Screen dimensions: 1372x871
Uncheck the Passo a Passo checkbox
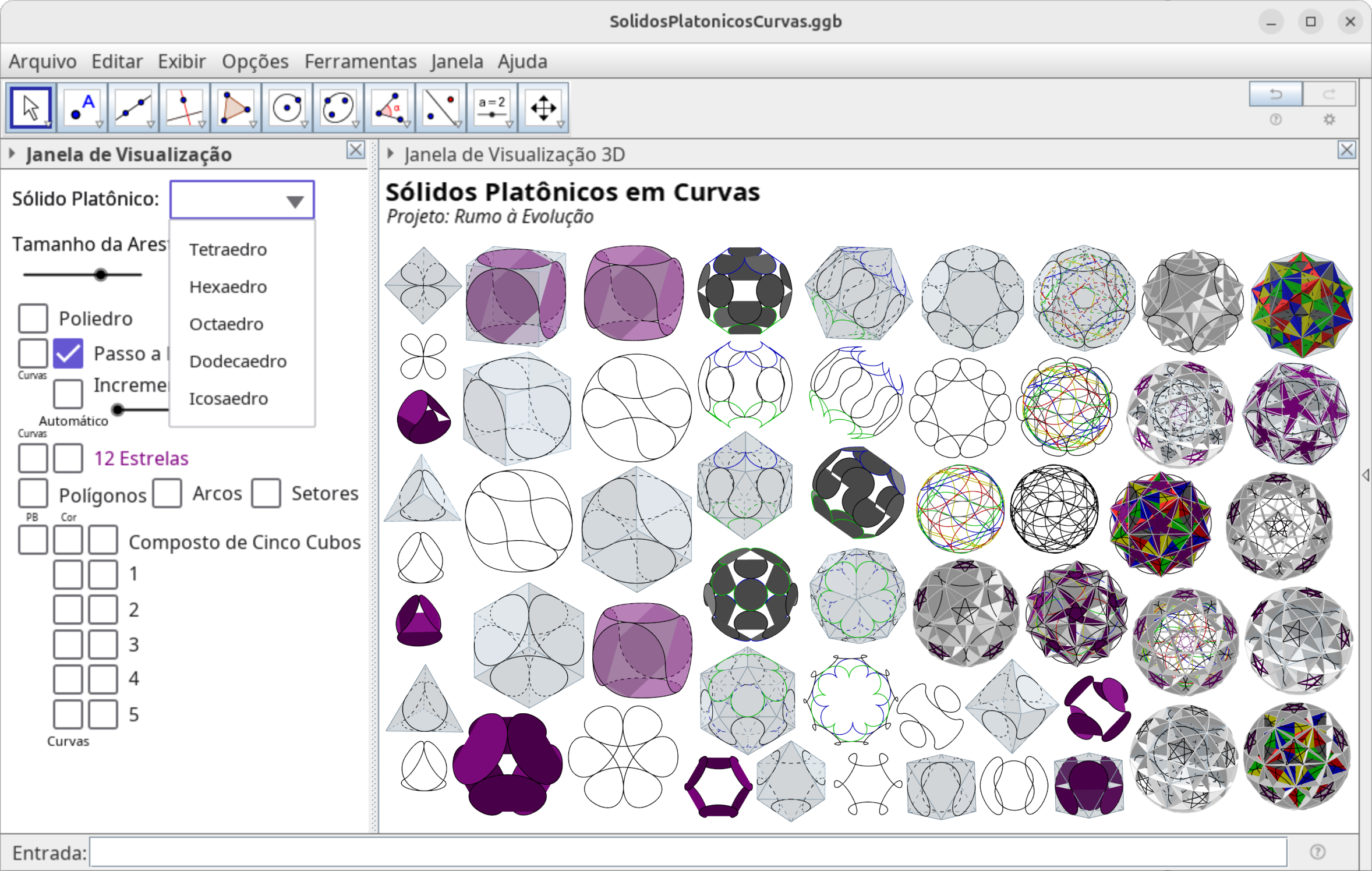68,353
